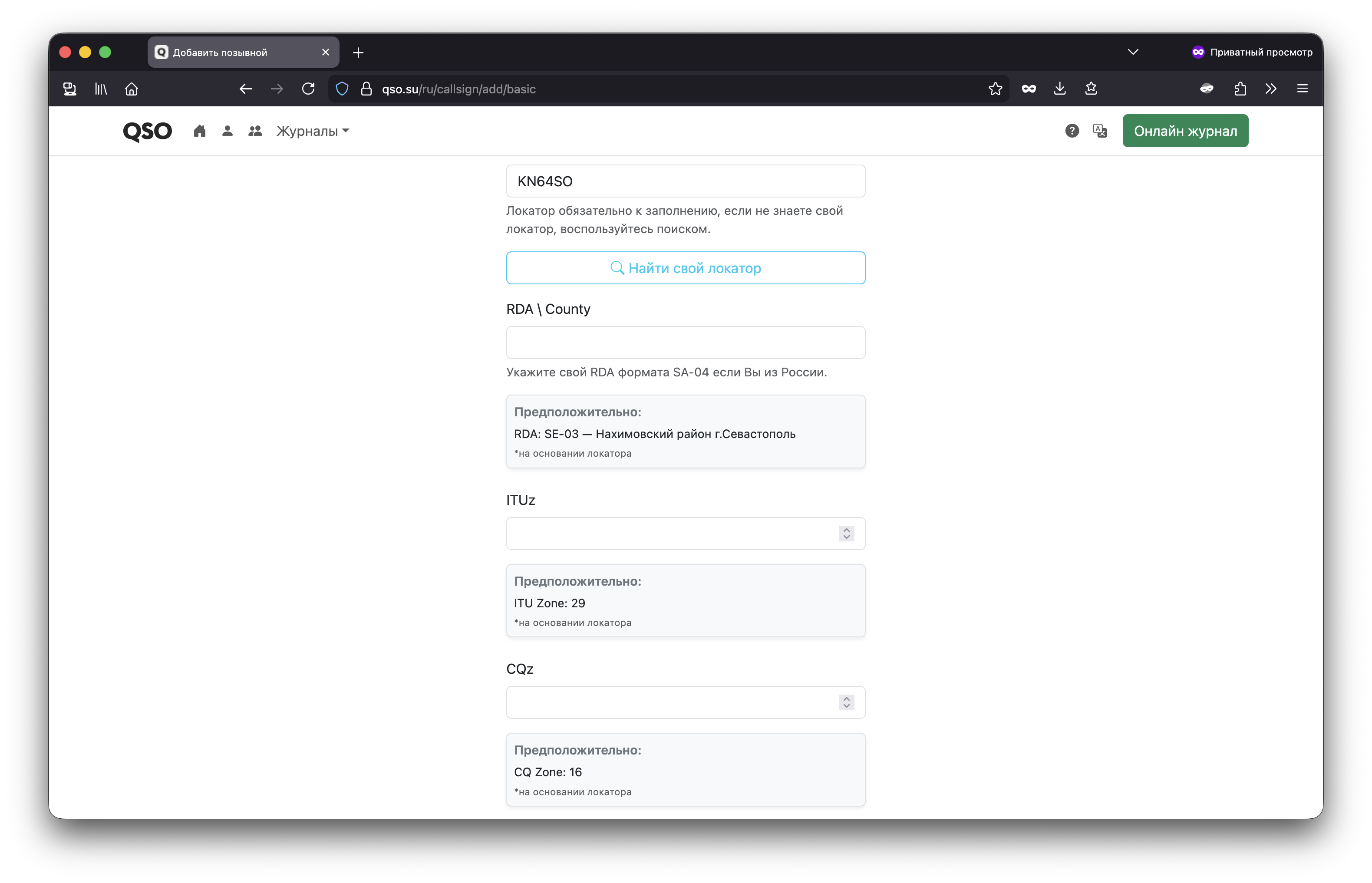
Task: Open the user profile icon
Action: 227,131
